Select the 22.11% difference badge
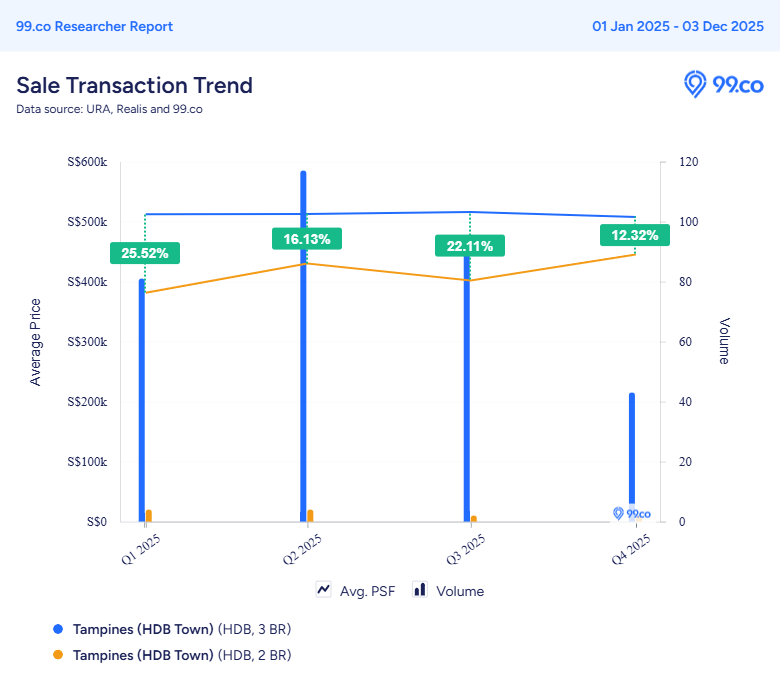780x677 pixels. (469, 246)
